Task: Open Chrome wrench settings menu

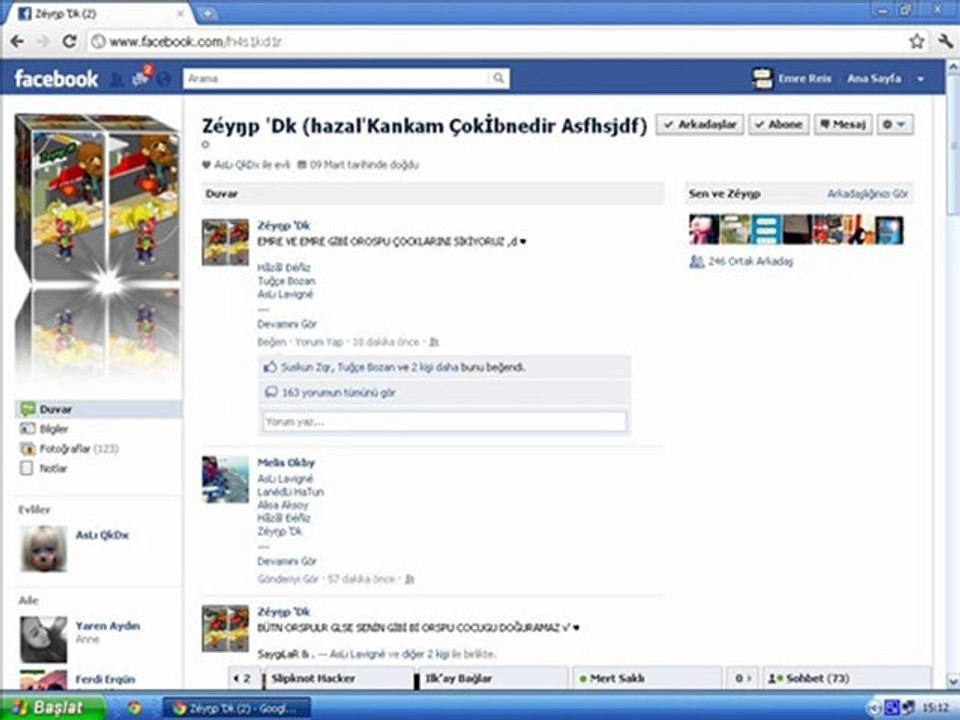Action: pyautogui.click(x=945, y=42)
